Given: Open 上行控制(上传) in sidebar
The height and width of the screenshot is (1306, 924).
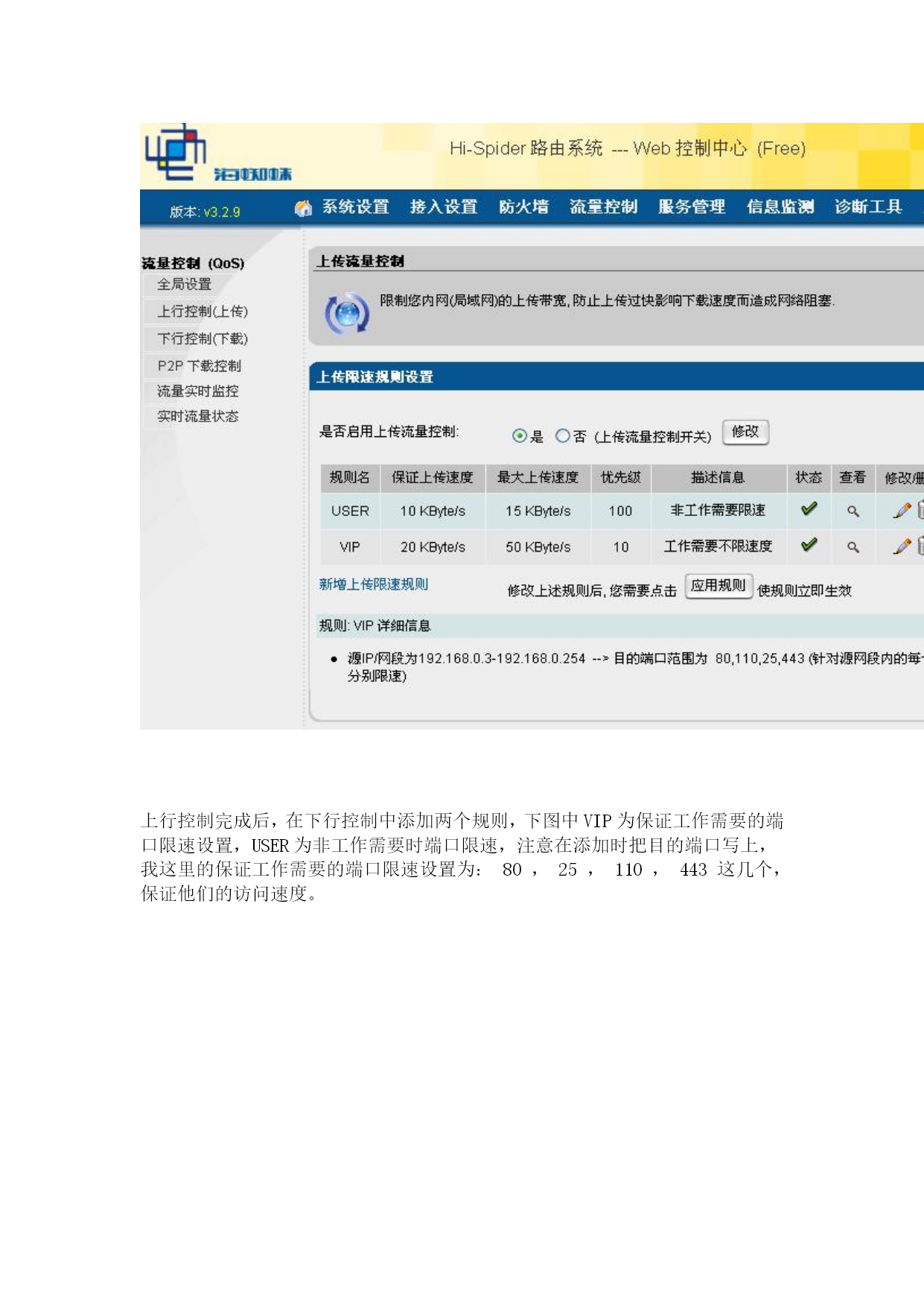Looking at the screenshot, I should click(x=203, y=311).
